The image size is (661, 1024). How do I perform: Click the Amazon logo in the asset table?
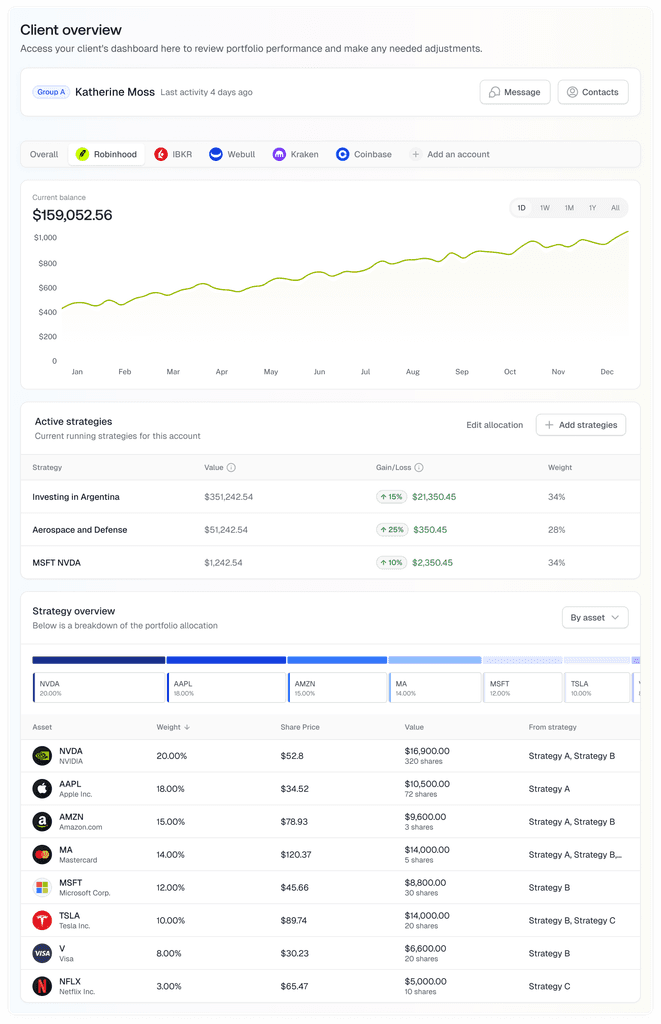[42, 822]
